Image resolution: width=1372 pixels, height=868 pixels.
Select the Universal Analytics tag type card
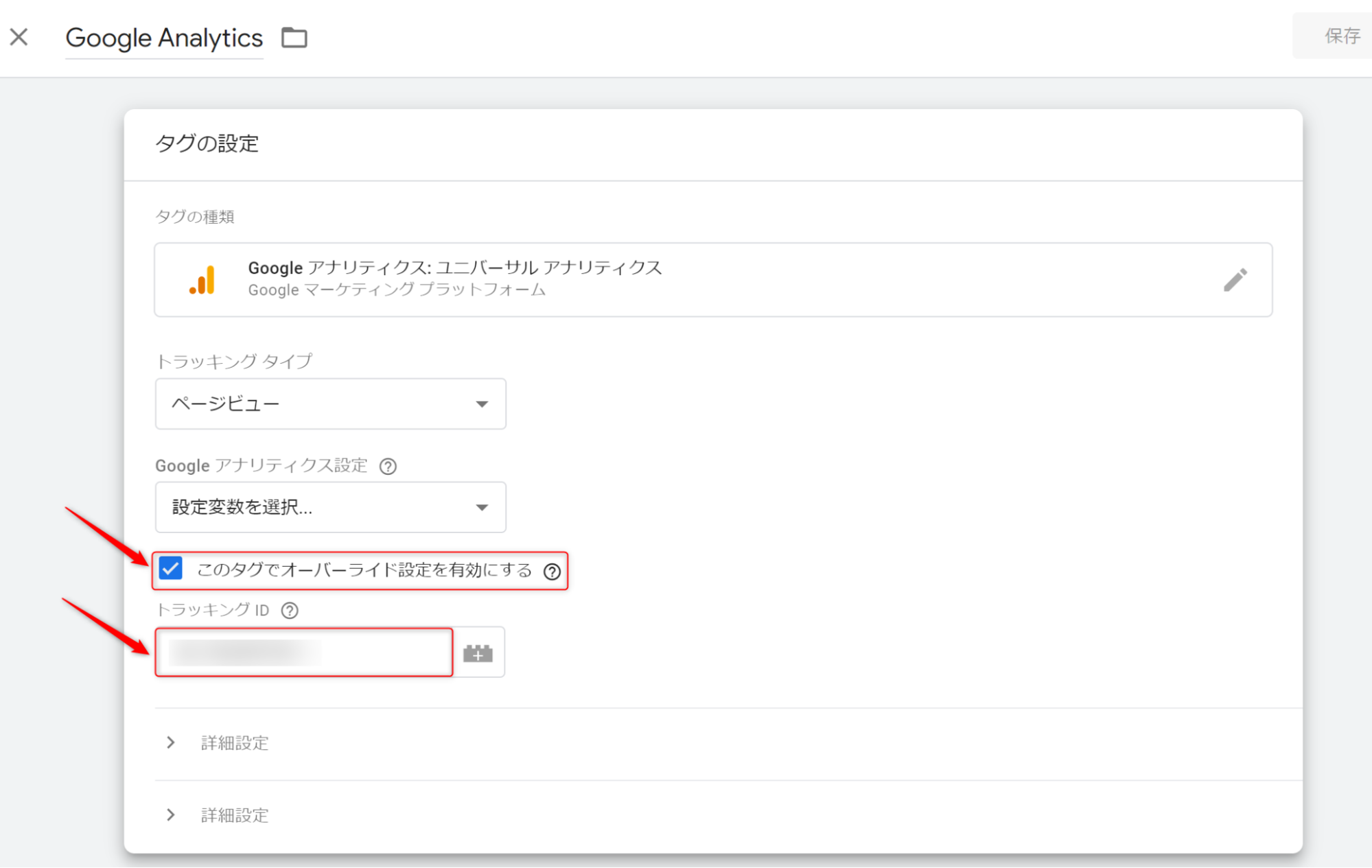[713, 280]
